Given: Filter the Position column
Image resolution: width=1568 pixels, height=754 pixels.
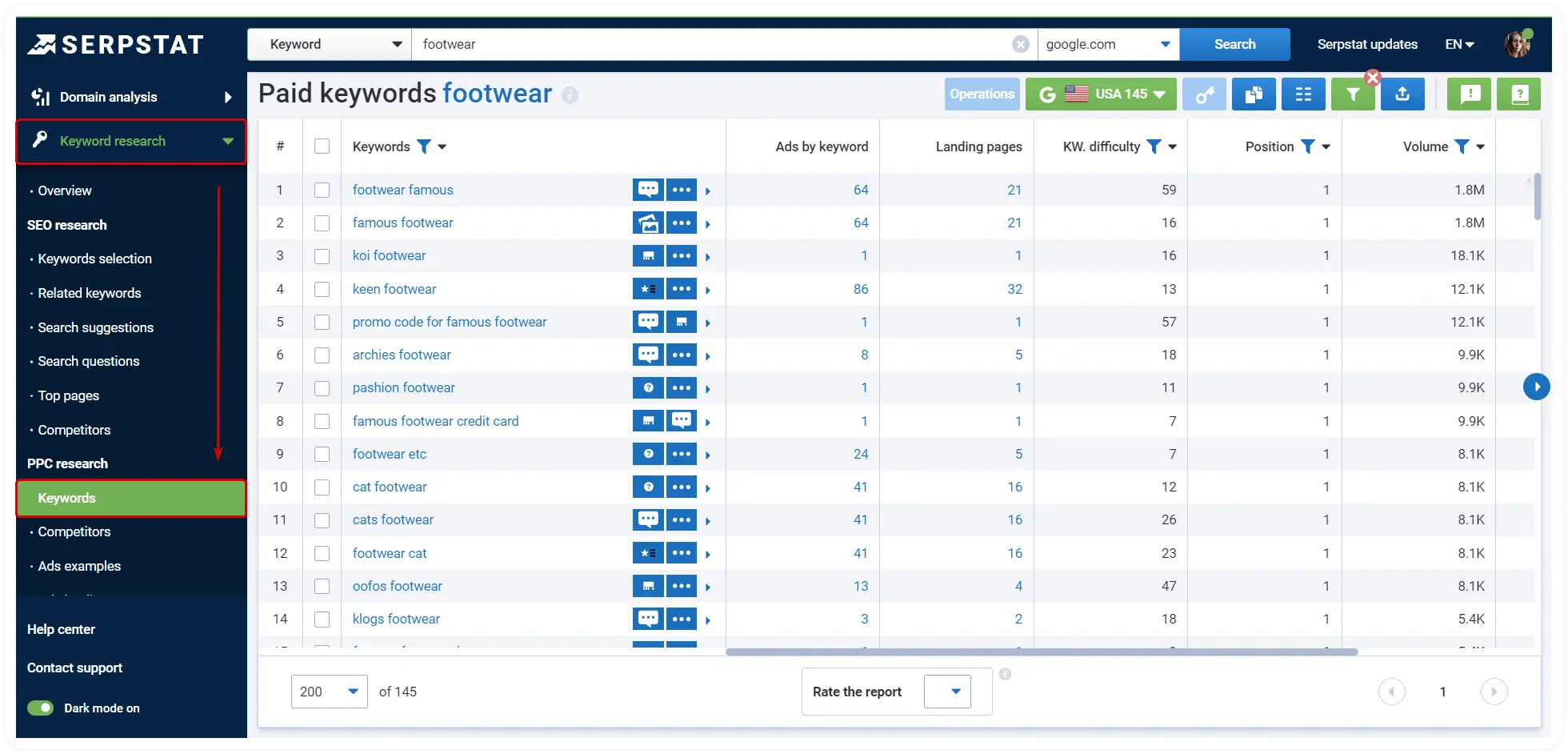Looking at the screenshot, I should [x=1307, y=146].
